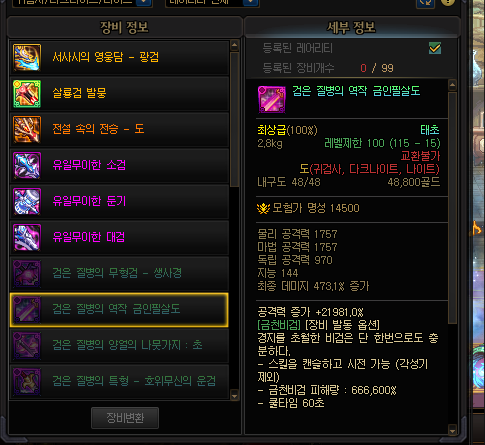Select the 검은 질병의 양얼의 나뭇가지 : 초 row
The height and width of the screenshot is (445, 485).
(119, 346)
